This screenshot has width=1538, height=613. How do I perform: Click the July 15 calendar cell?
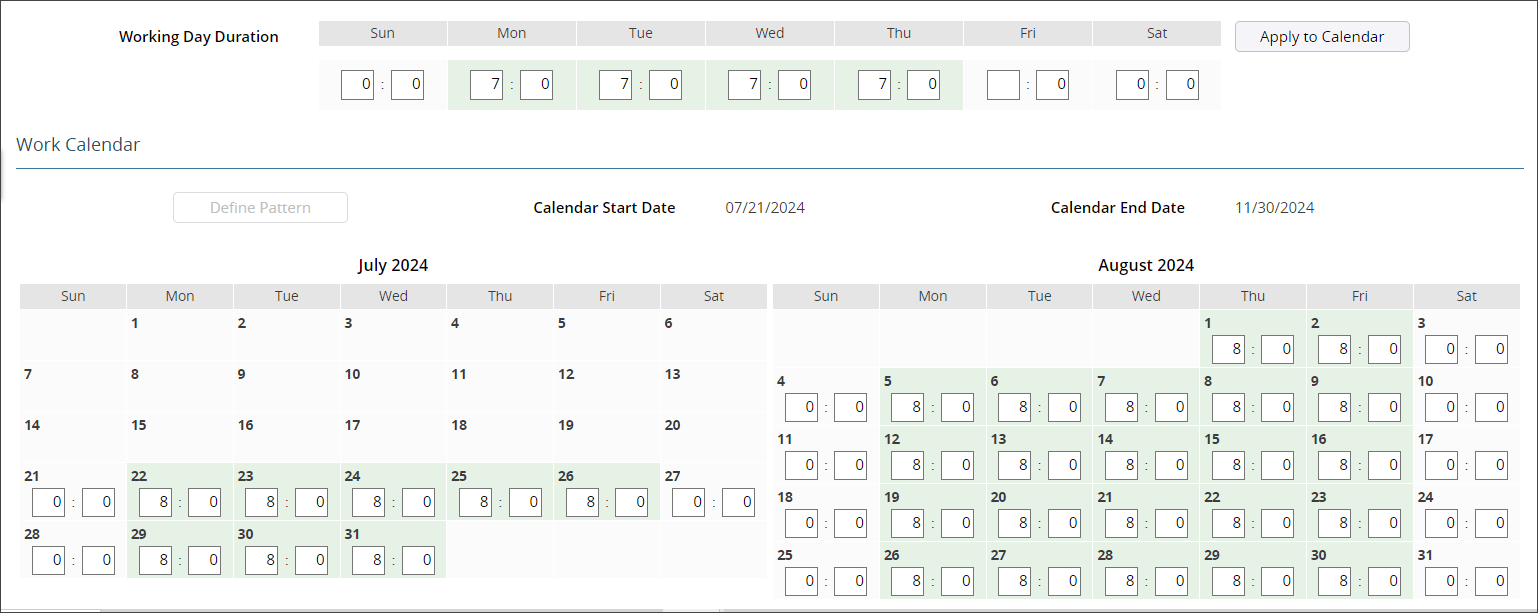[180, 437]
